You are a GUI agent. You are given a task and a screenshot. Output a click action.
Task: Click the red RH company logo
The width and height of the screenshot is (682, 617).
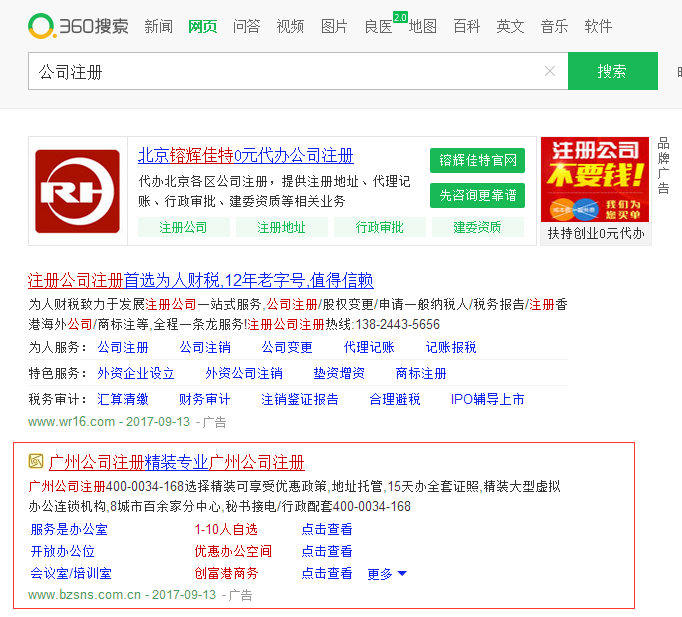click(77, 190)
